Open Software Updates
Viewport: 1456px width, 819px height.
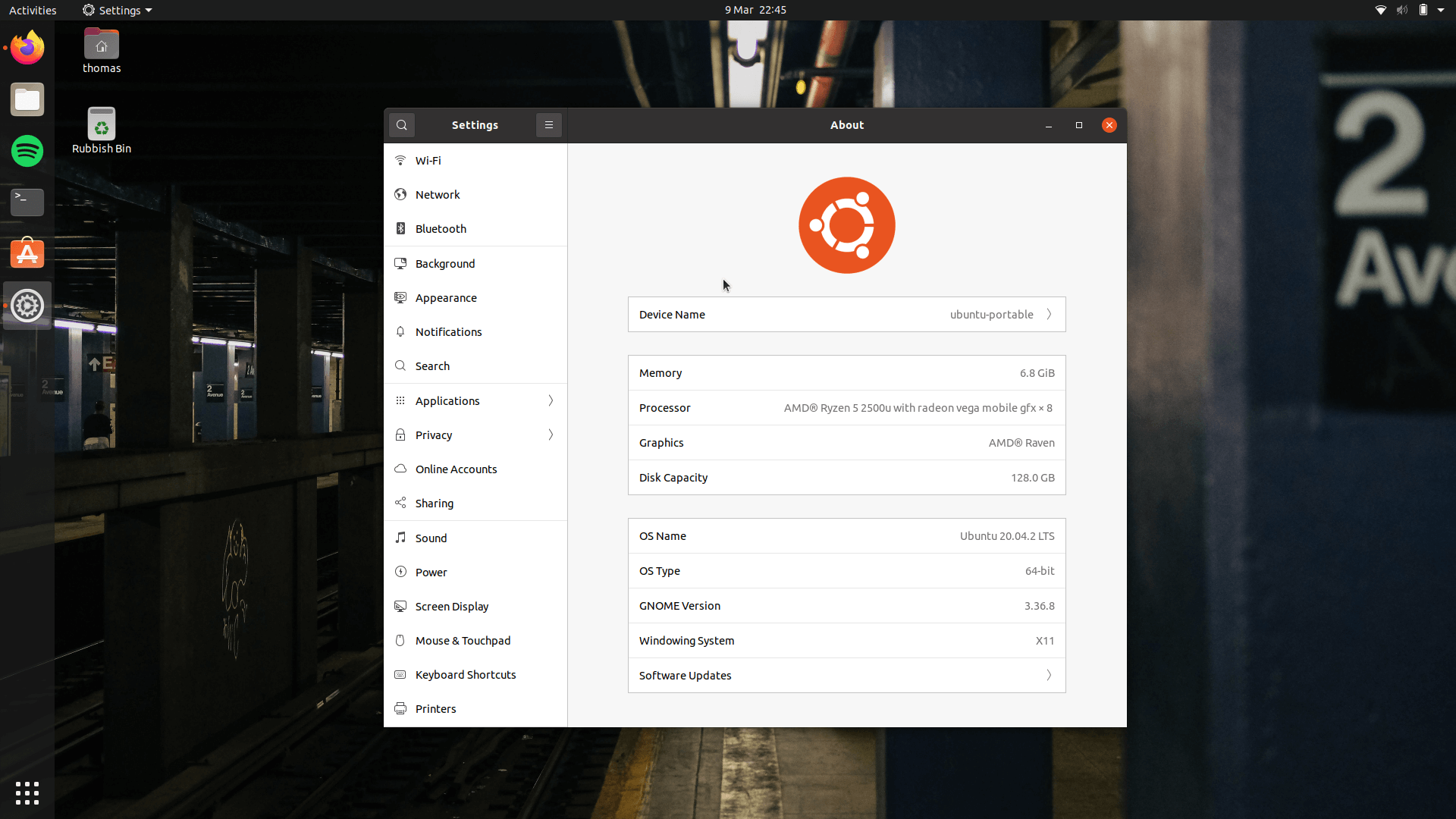pos(846,675)
